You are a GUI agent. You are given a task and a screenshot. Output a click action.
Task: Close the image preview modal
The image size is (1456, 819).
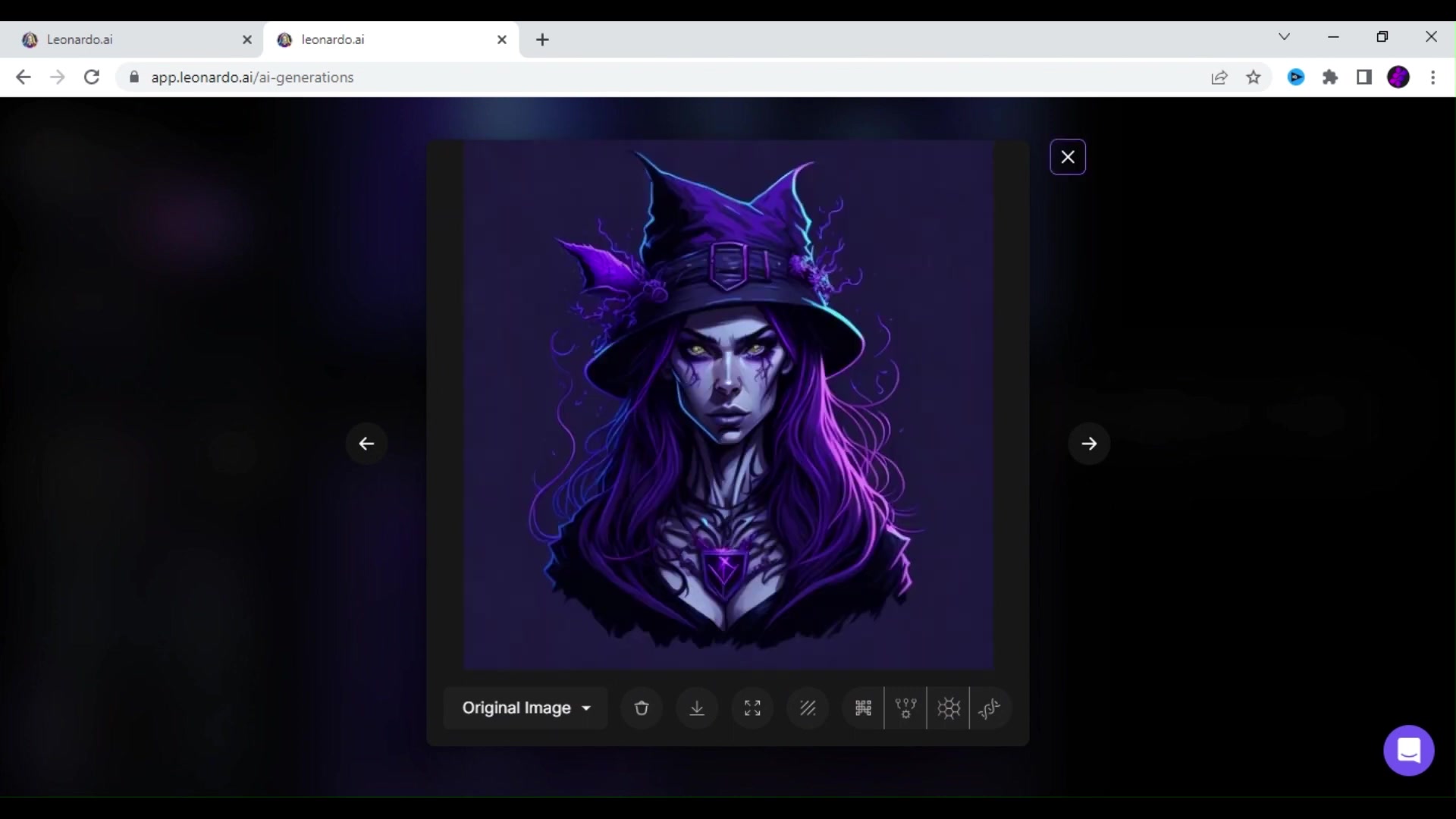coord(1068,157)
